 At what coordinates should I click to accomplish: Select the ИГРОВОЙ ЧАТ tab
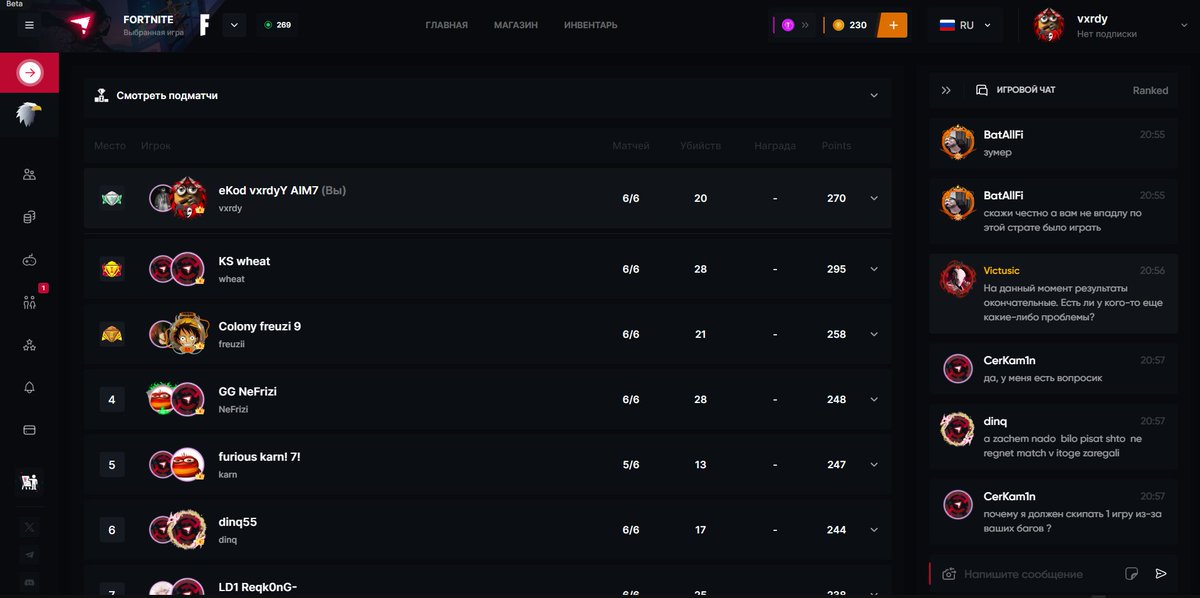(1026, 90)
